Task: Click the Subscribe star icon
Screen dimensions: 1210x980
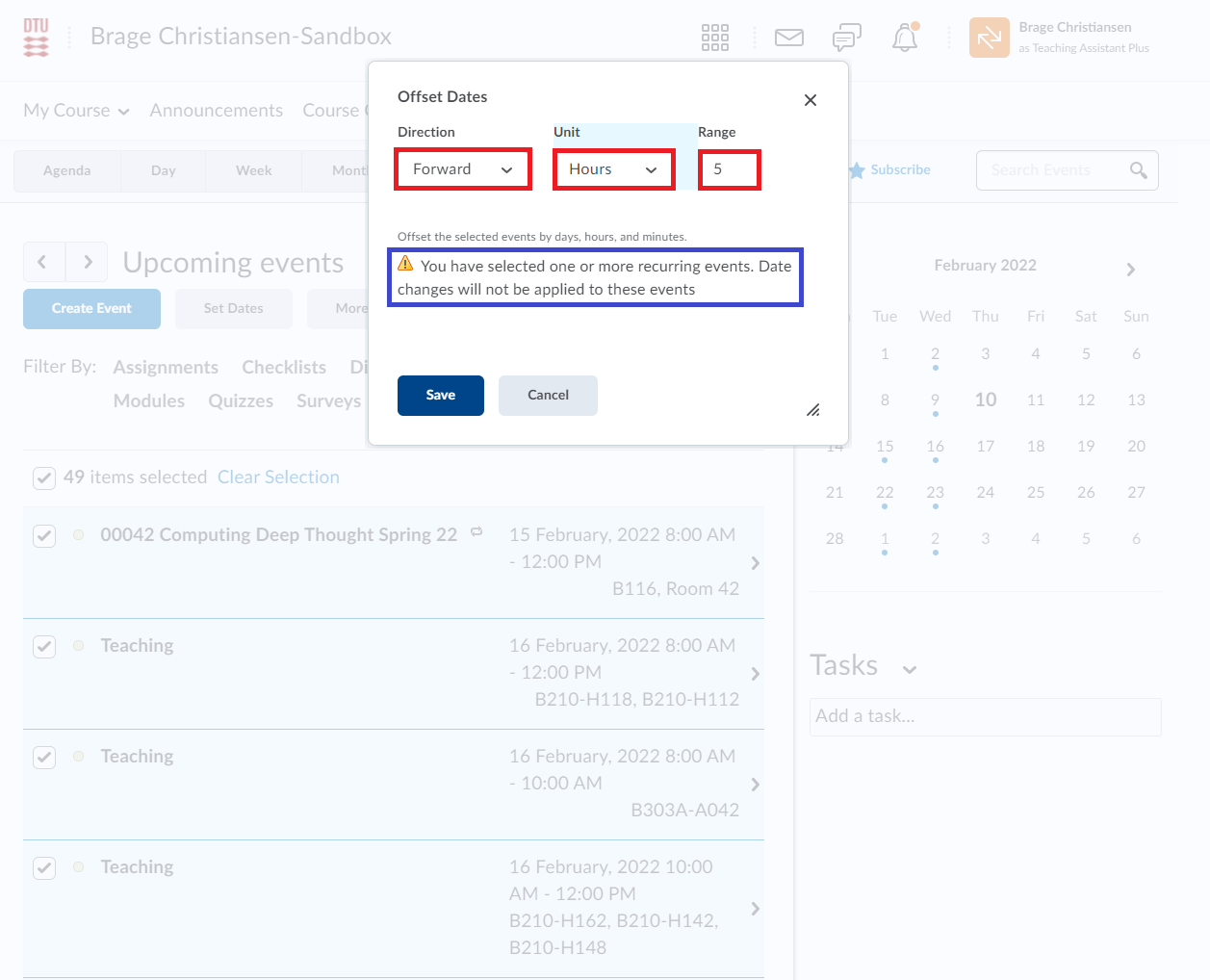Action: click(856, 170)
